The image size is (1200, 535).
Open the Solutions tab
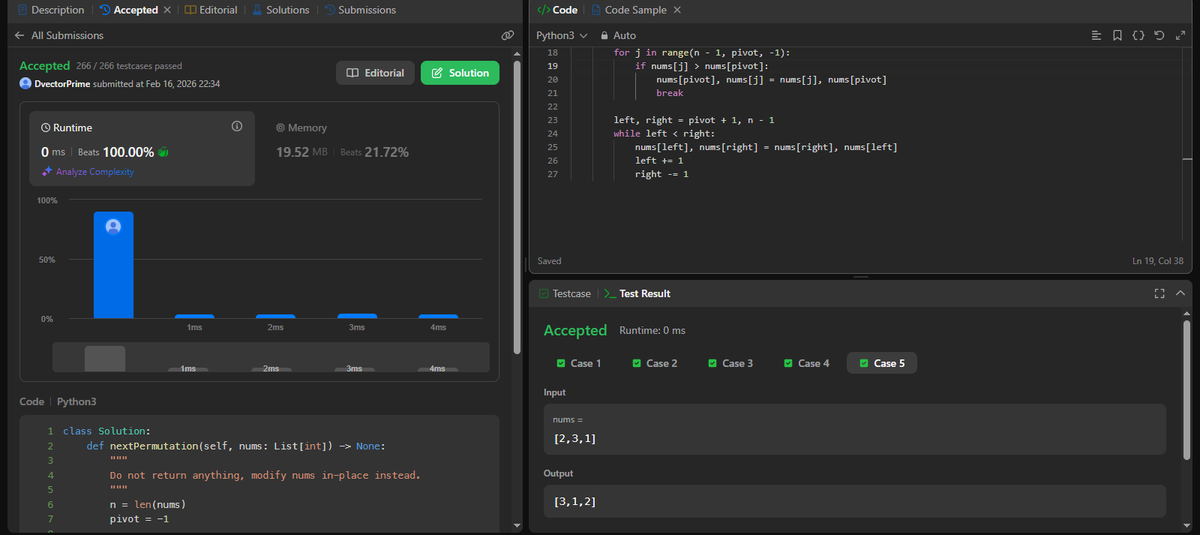[280, 10]
